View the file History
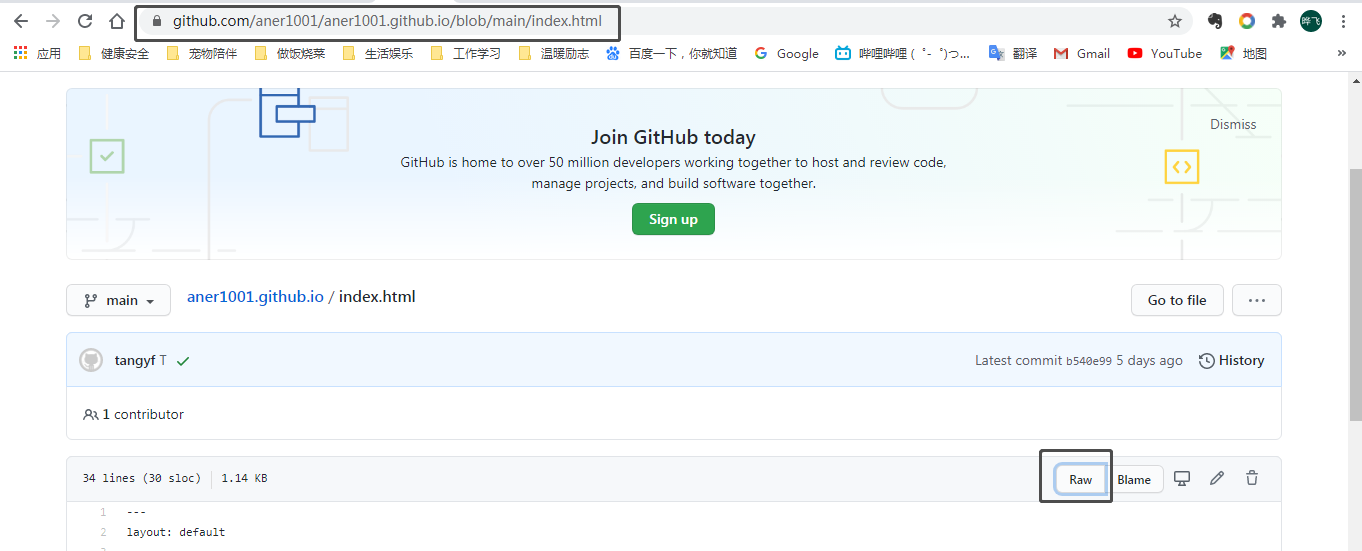Viewport: 1362px width, 551px height. pyautogui.click(x=1231, y=360)
